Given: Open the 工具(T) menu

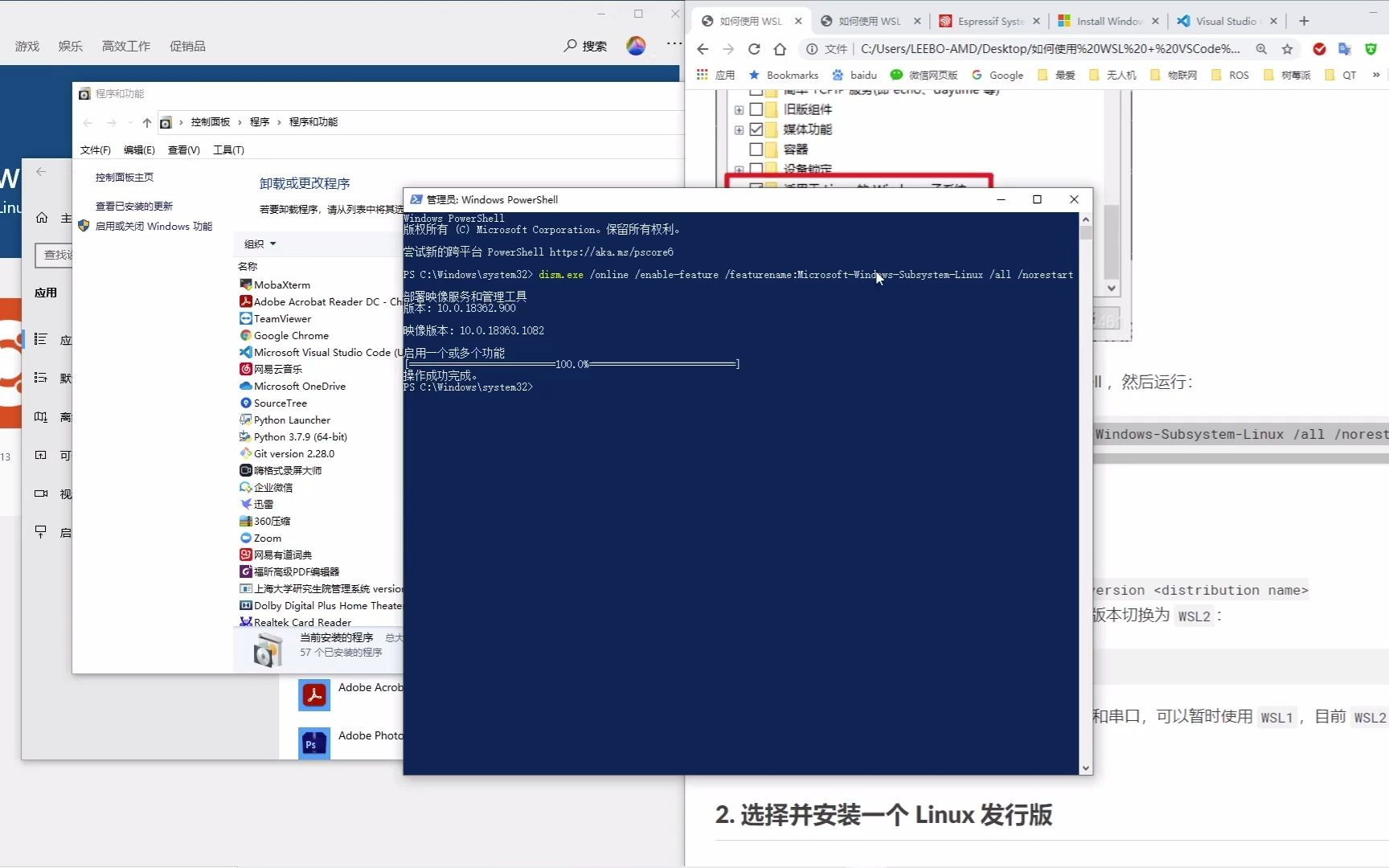Looking at the screenshot, I should [x=228, y=149].
